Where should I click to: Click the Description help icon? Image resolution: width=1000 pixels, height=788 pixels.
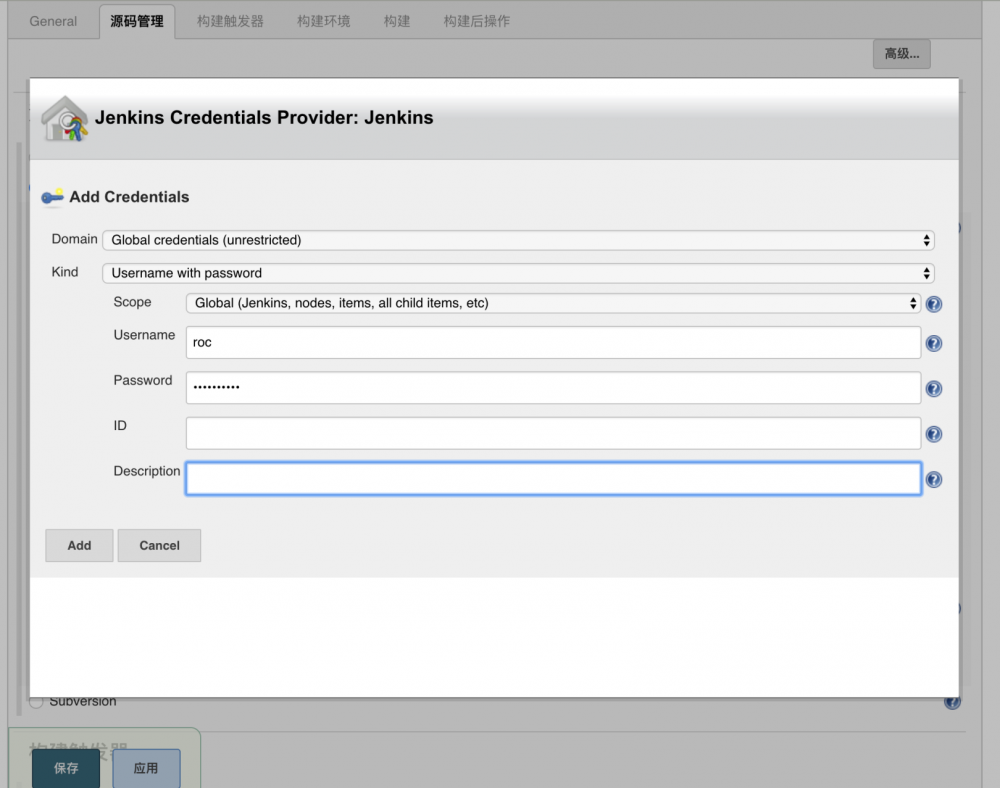(933, 479)
